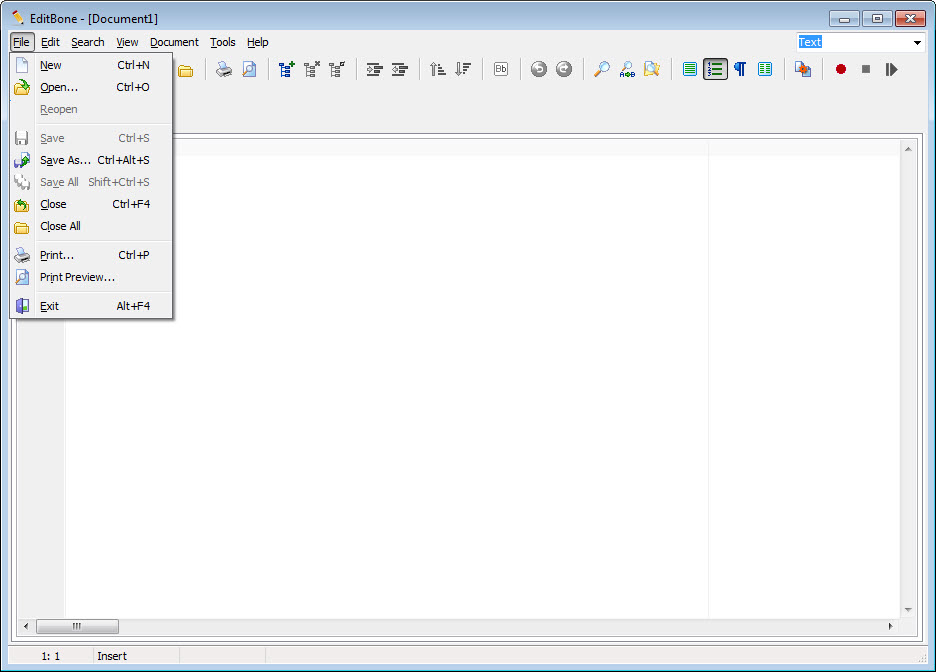Screen dimensions: 936x672
Task: Click the horizontal scrollbar right arrow
Action: (x=890, y=626)
